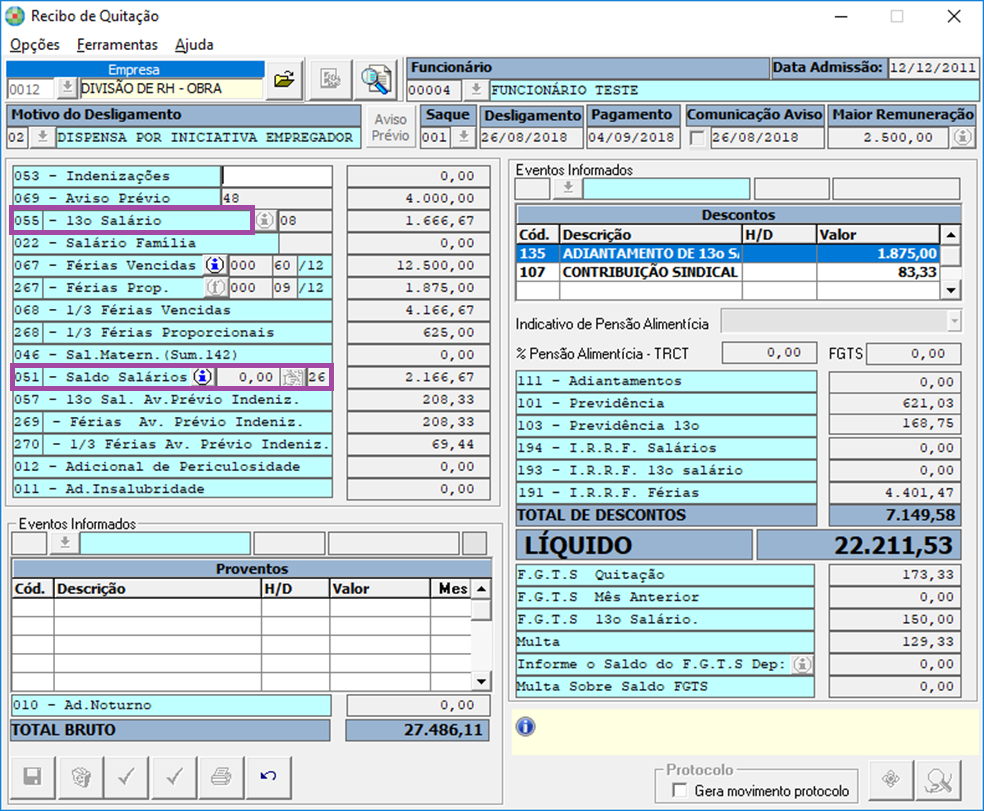984x811 pixels.
Task: Click the printer icon
Action: click(221, 777)
